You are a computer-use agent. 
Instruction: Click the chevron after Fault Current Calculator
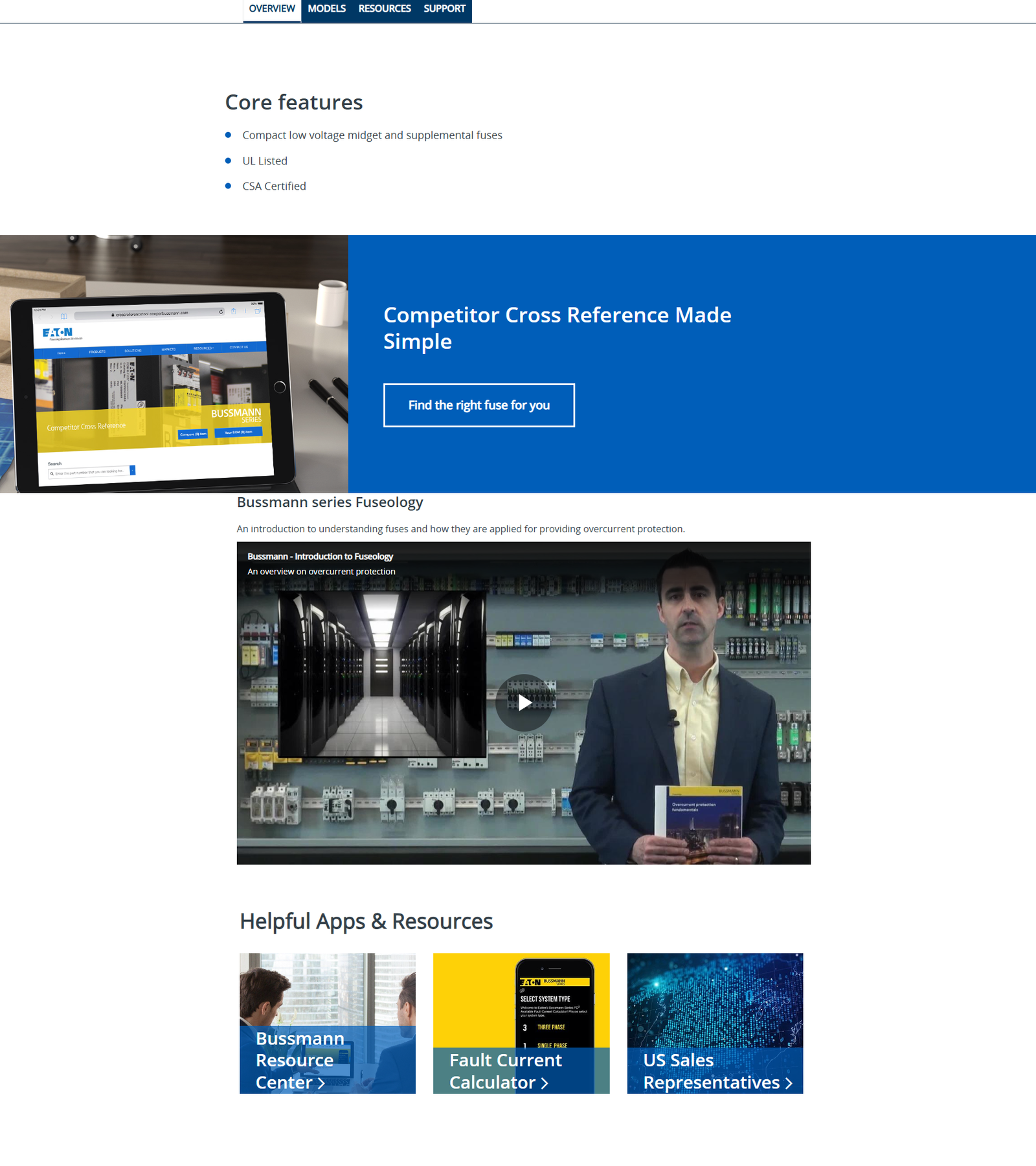[545, 1083]
